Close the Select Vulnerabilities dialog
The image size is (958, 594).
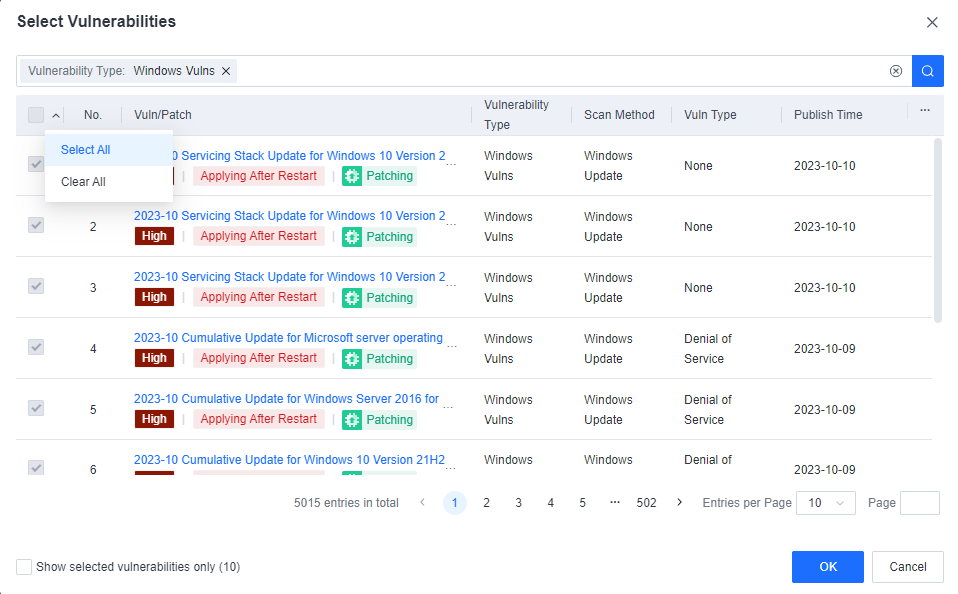[932, 22]
